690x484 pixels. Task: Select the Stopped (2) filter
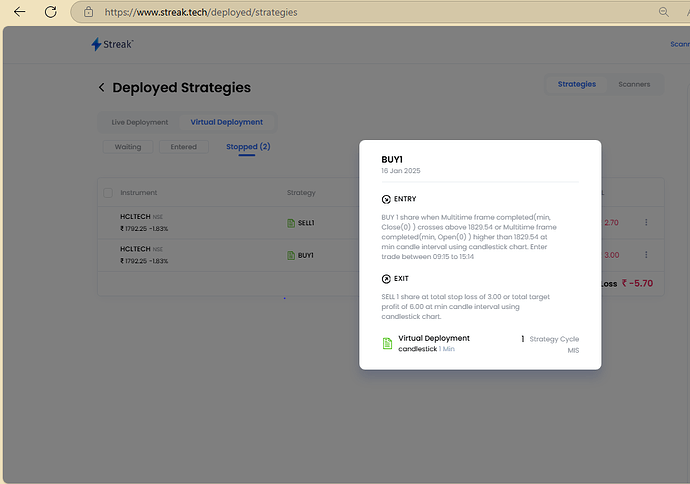(x=248, y=147)
